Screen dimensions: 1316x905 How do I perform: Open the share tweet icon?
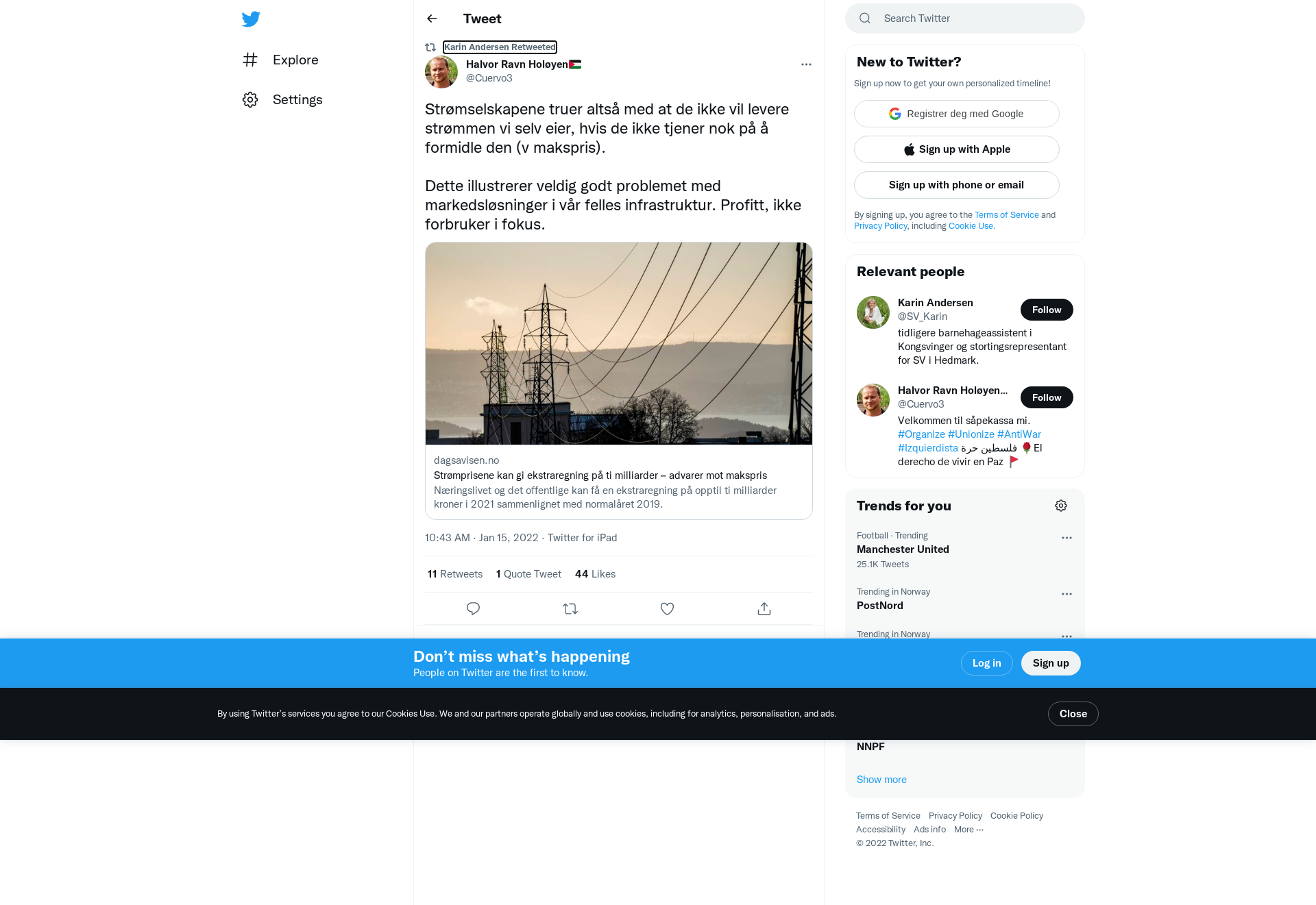coord(764,608)
